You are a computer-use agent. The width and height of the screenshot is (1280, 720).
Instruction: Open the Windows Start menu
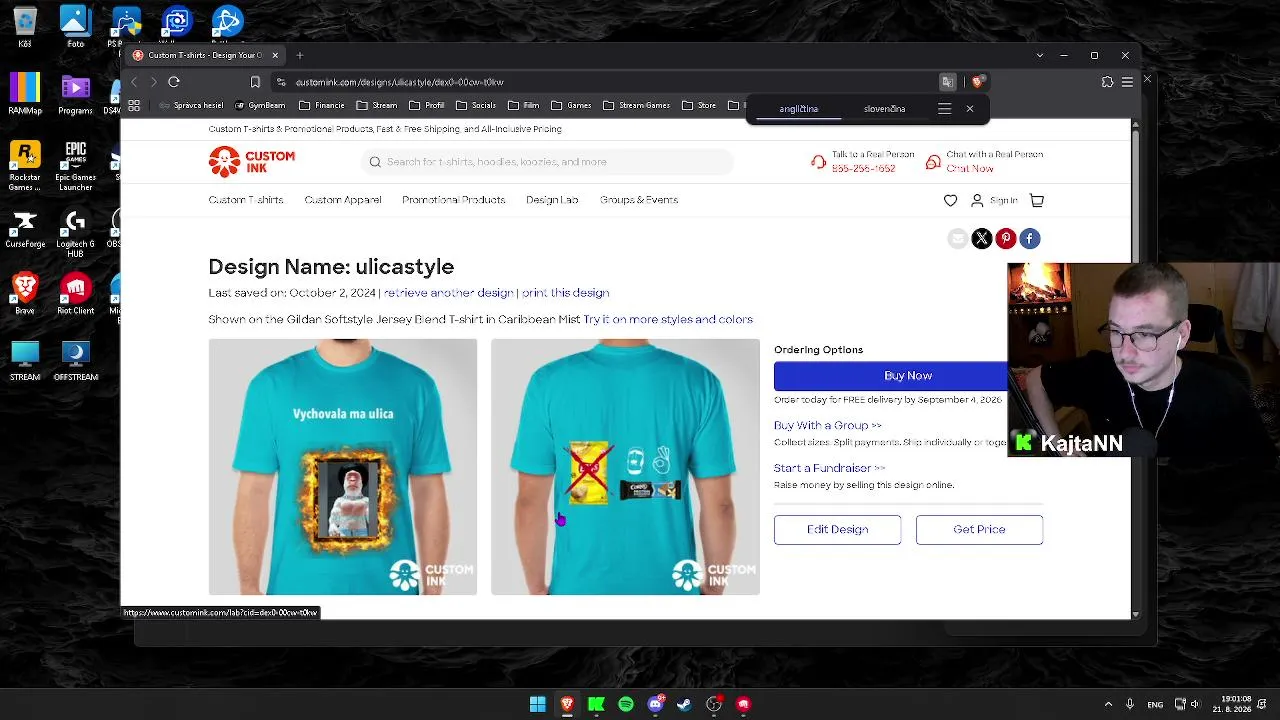click(x=538, y=704)
